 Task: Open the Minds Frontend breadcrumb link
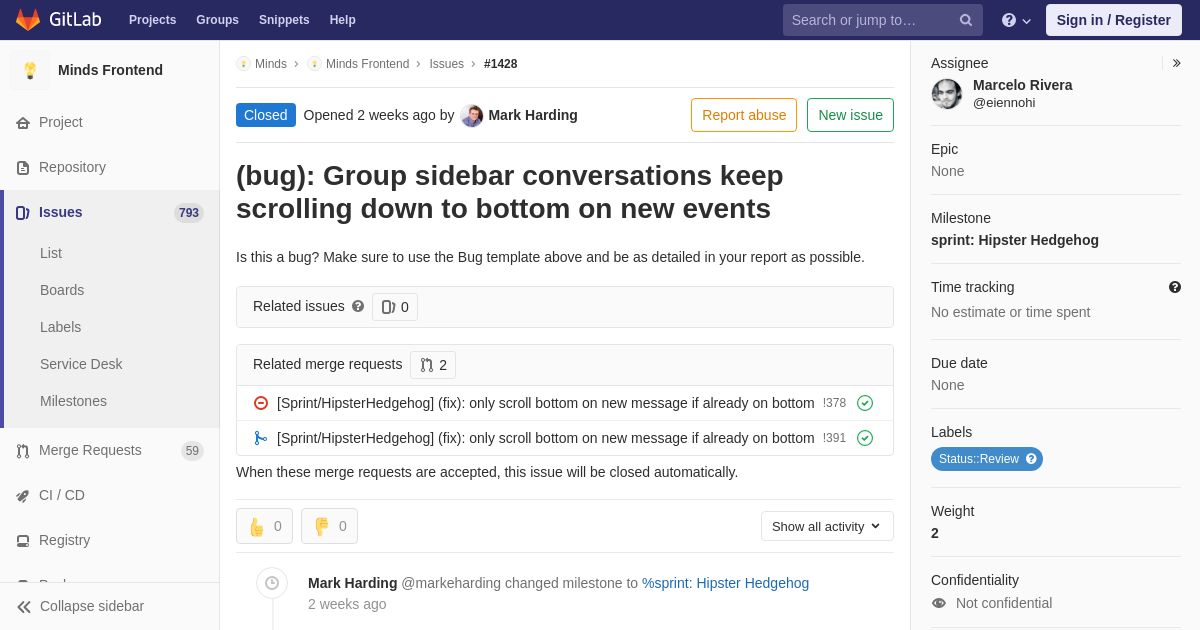[x=367, y=64]
